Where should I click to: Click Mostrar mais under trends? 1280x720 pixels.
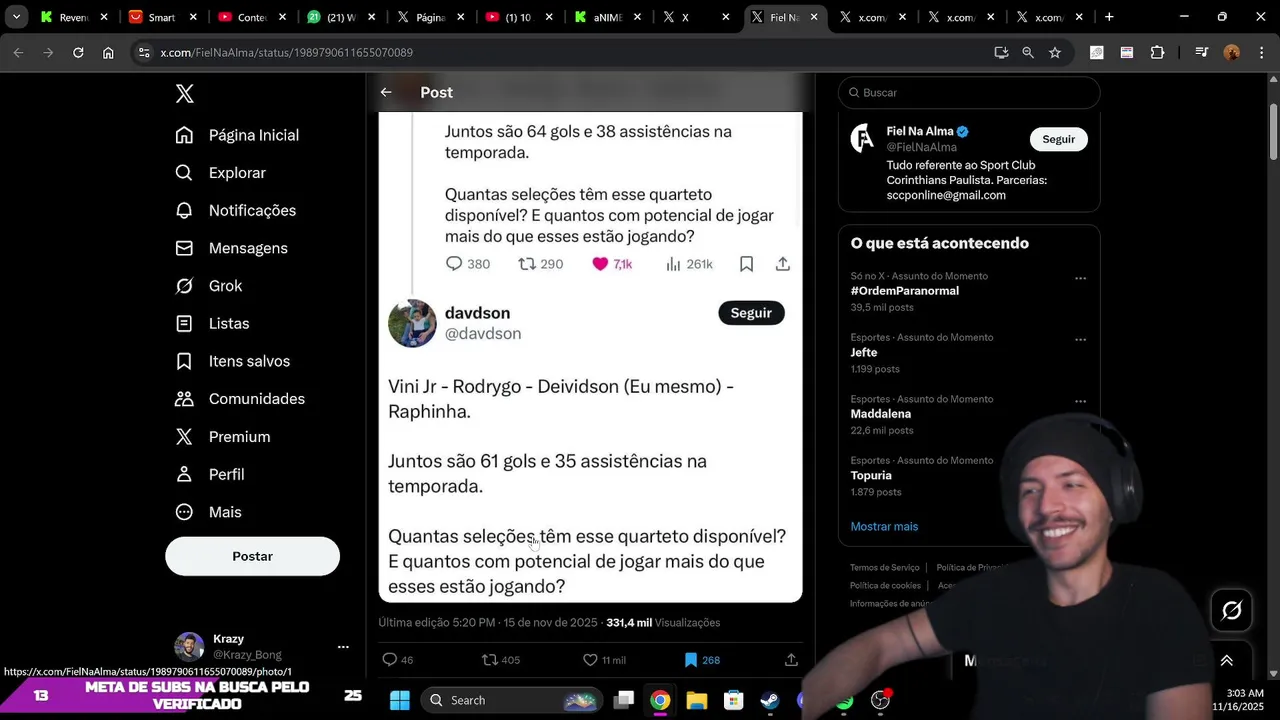[884, 526]
